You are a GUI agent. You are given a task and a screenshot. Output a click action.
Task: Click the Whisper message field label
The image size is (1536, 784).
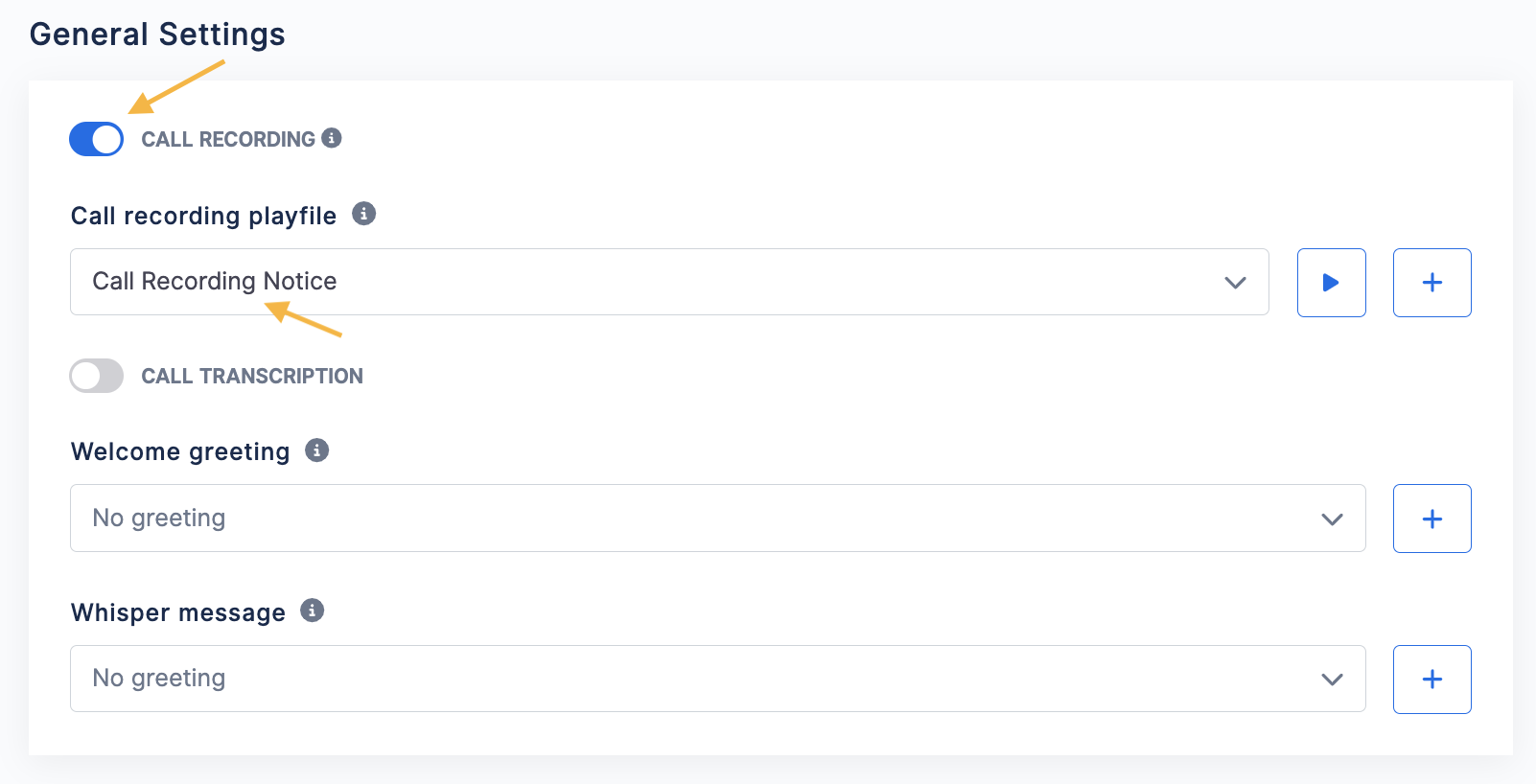[x=178, y=612]
